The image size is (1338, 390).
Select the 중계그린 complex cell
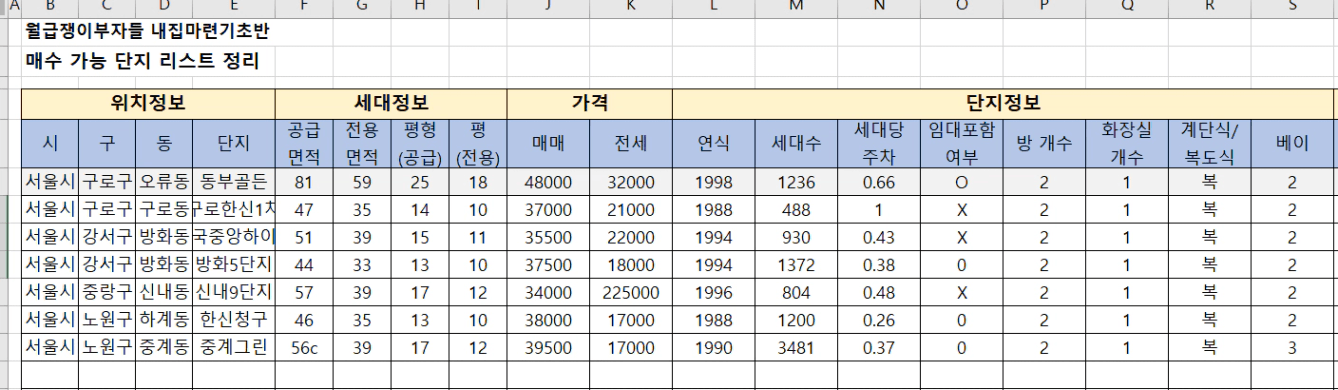(233, 348)
